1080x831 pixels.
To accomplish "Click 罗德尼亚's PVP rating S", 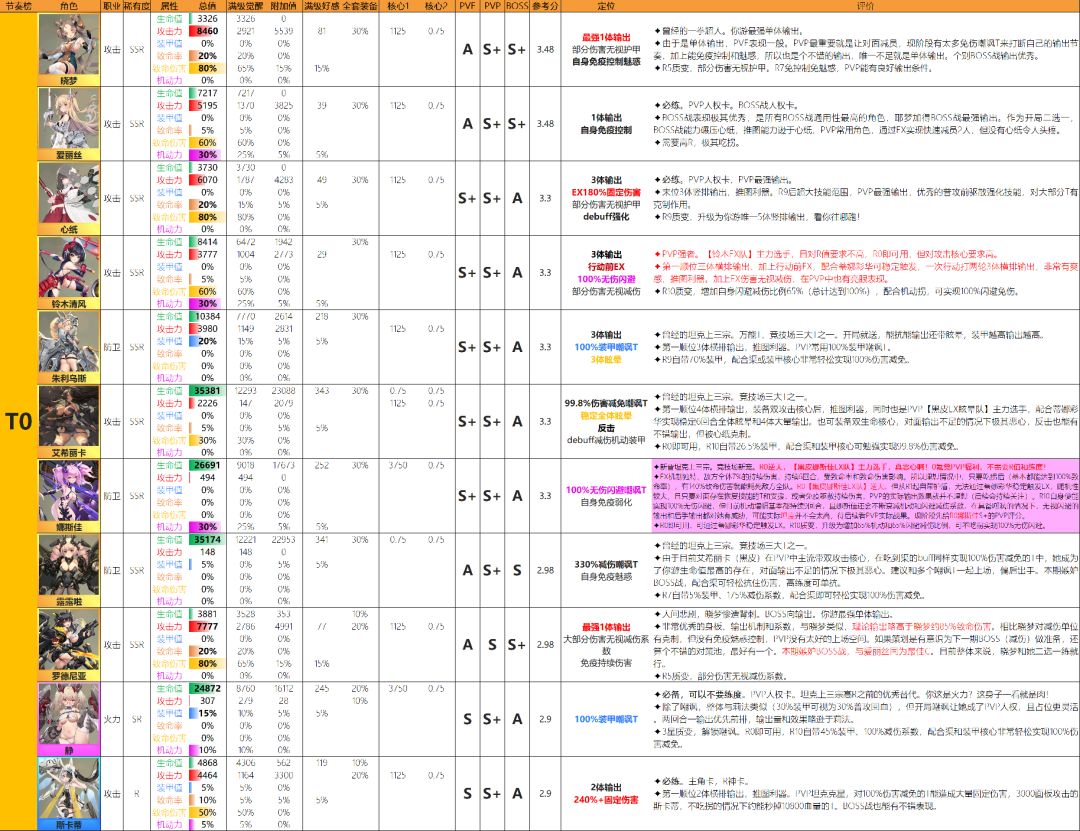I will coord(492,645).
